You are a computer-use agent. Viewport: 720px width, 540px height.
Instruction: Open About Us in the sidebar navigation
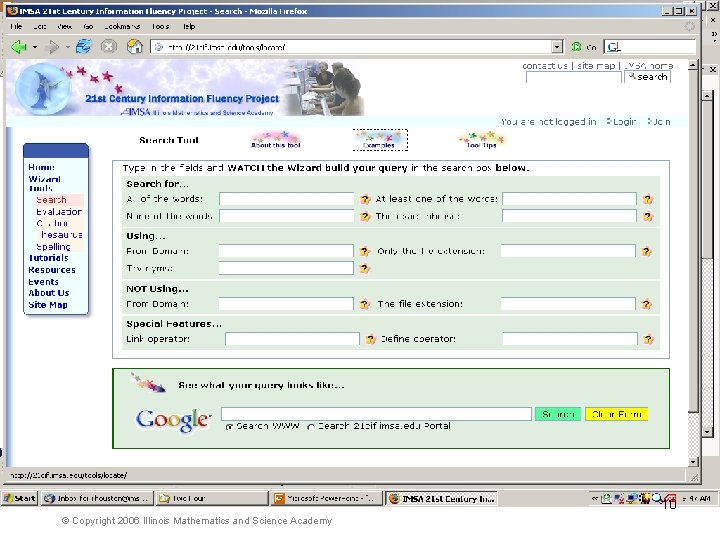(49, 293)
